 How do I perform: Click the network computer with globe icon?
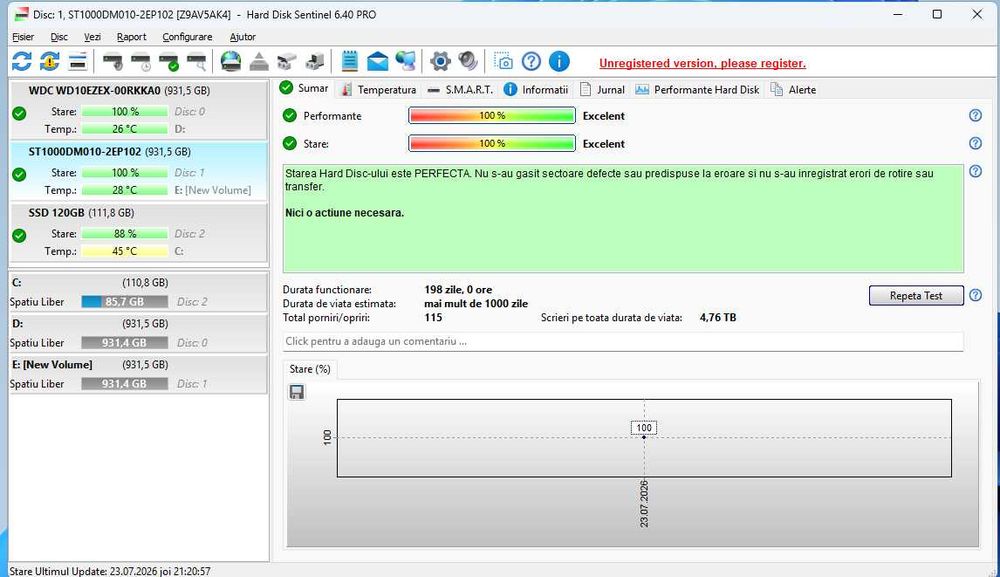406,62
